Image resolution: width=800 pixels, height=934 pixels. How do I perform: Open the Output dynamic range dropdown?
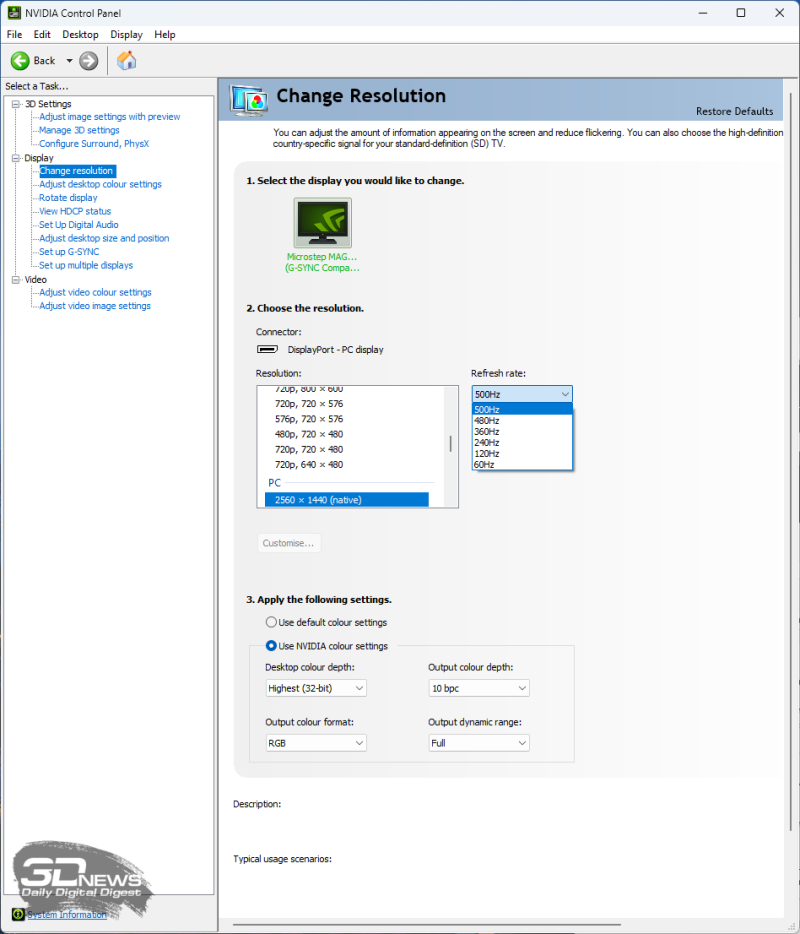point(478,743)
